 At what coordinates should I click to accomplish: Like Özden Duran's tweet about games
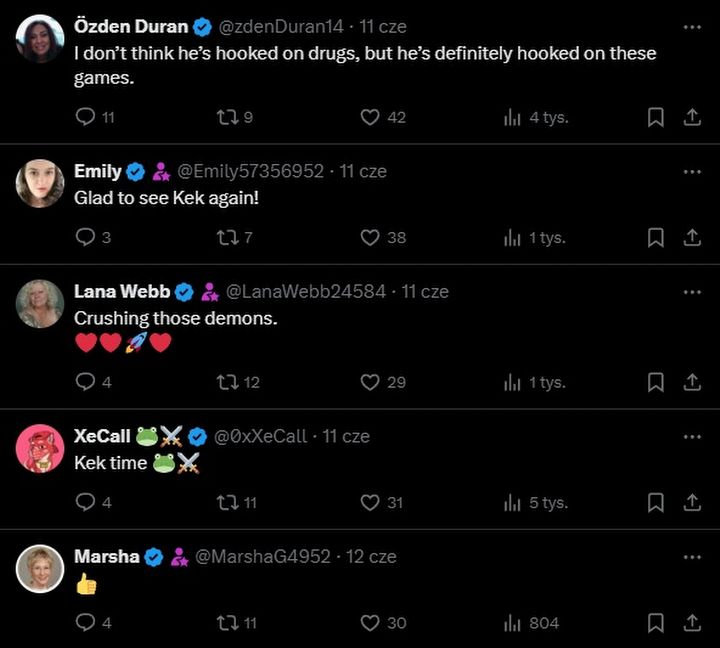(370, 117)
